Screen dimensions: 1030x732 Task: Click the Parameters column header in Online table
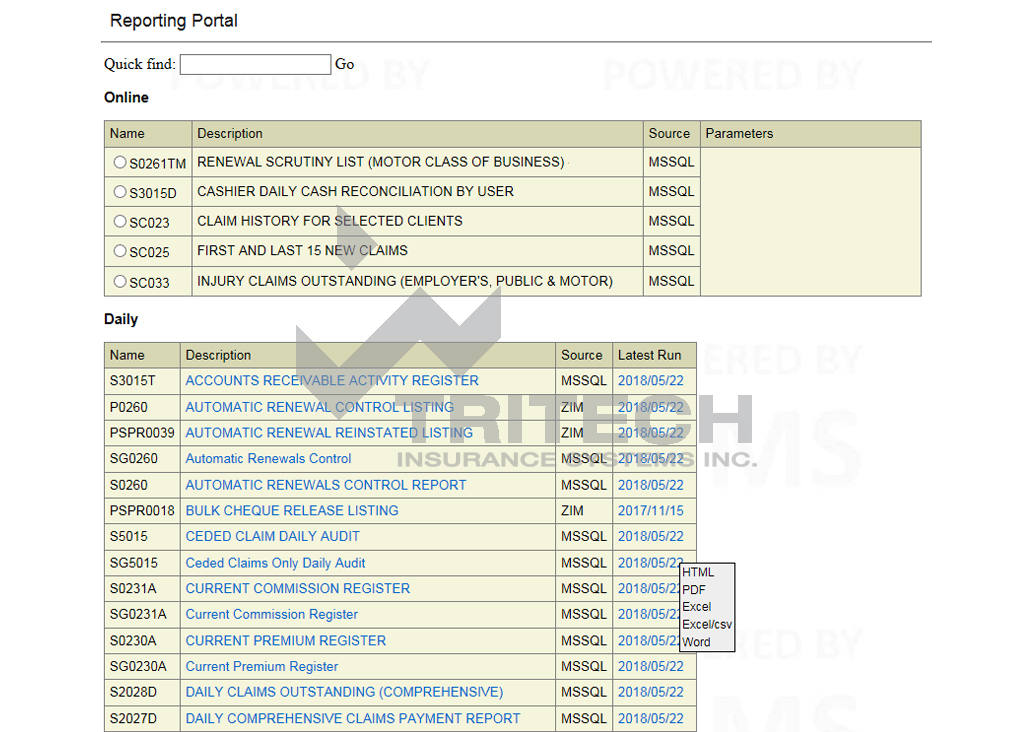[x=811, y=133]
